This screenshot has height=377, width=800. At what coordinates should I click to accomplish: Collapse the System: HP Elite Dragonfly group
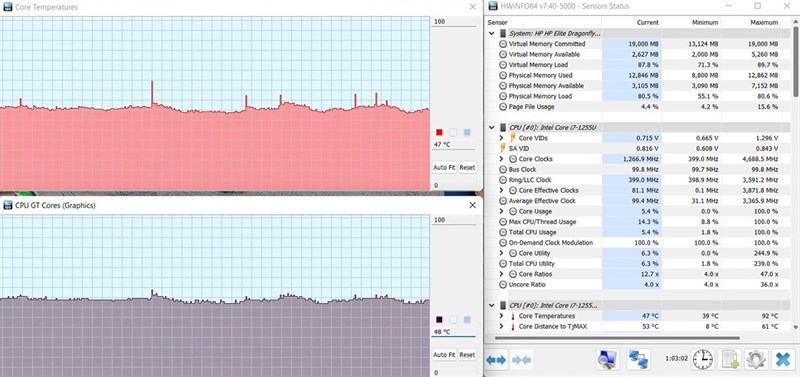pos(492,33)
